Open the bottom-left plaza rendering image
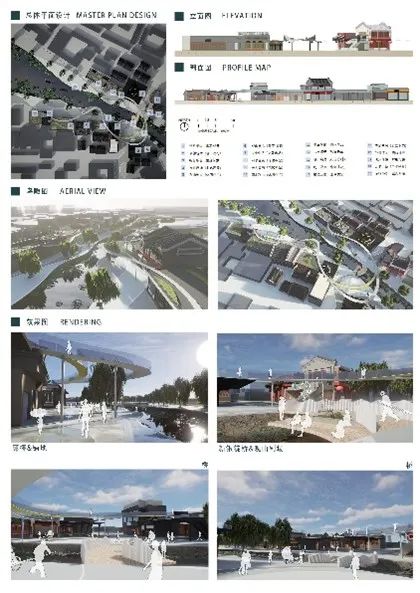 coord(110,525)
